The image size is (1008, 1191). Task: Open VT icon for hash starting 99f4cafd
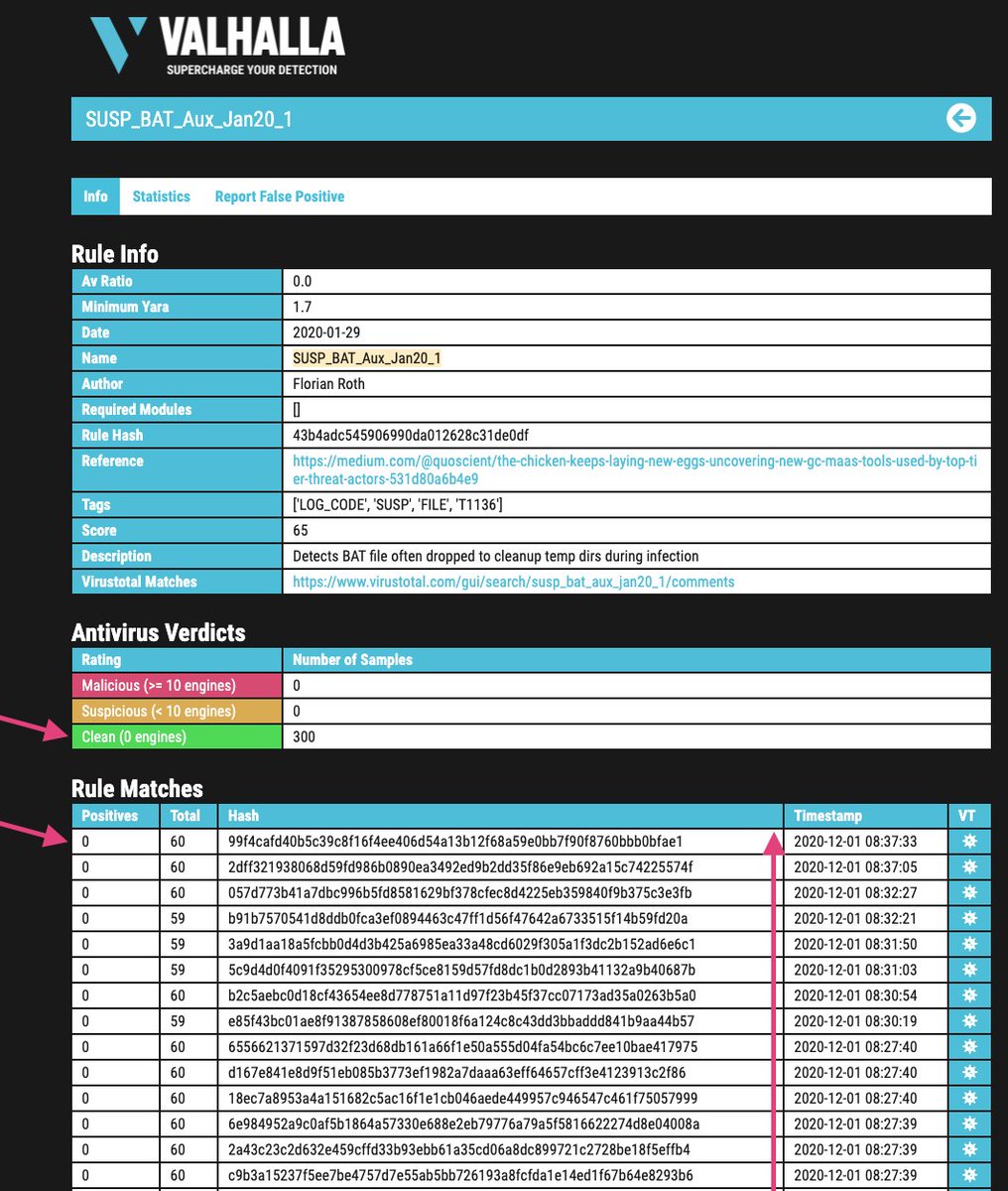pos(969,842)
